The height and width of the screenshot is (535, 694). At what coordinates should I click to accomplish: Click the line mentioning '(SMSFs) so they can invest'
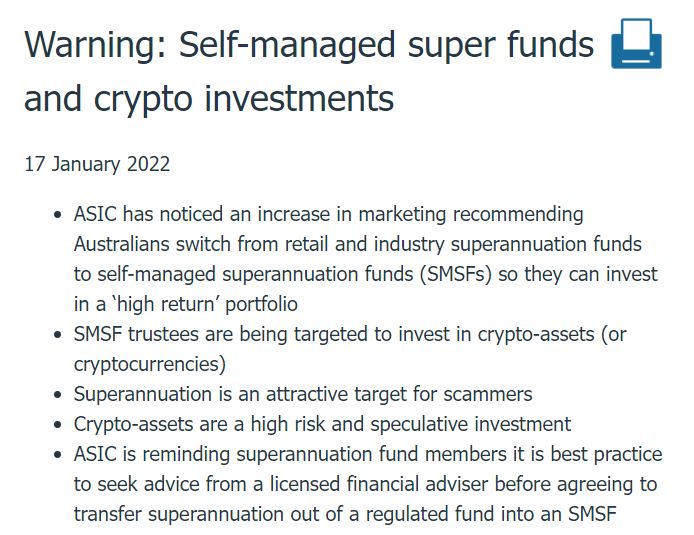click(366, 274)
